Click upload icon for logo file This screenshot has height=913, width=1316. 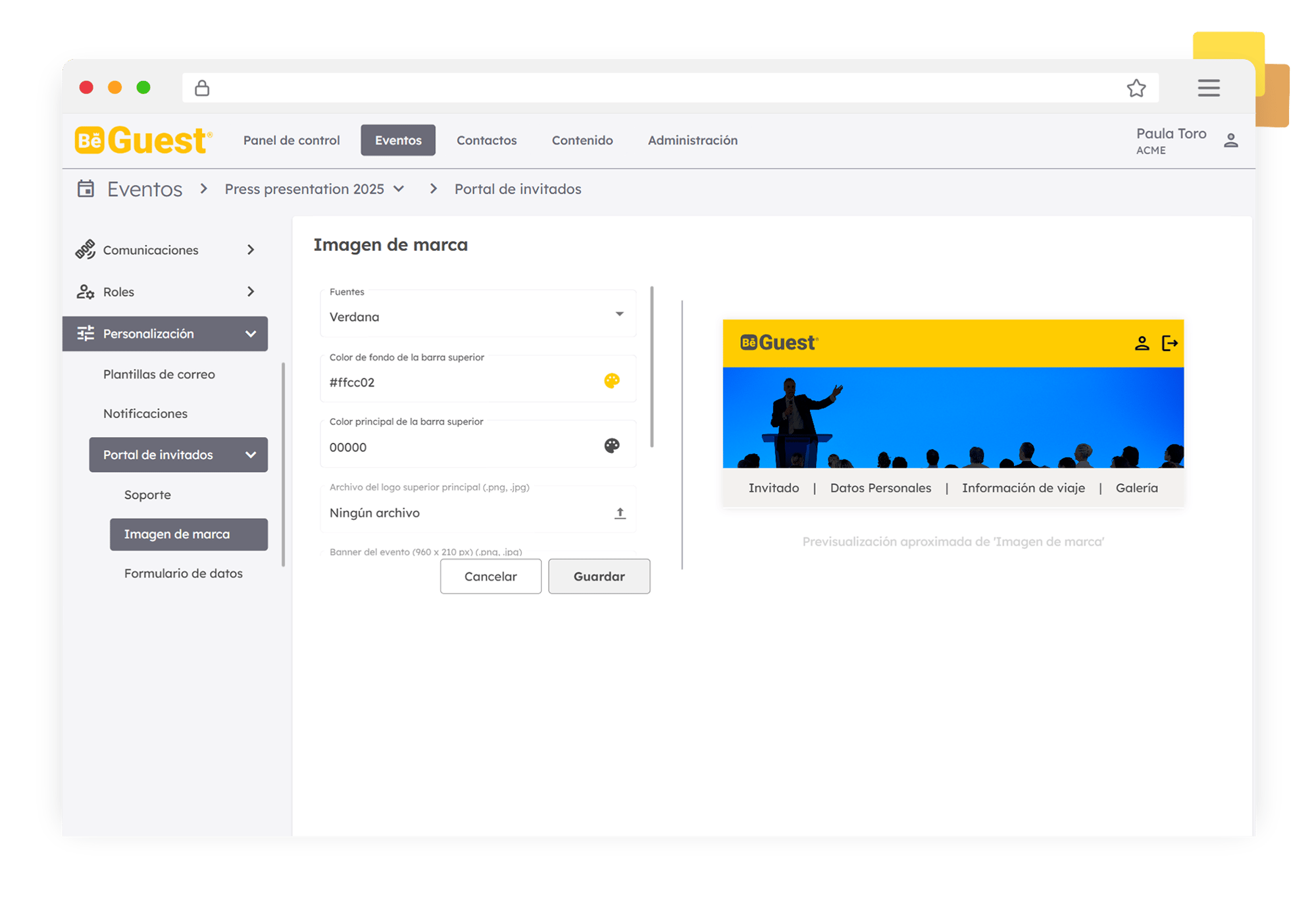(x=620, y=513)
